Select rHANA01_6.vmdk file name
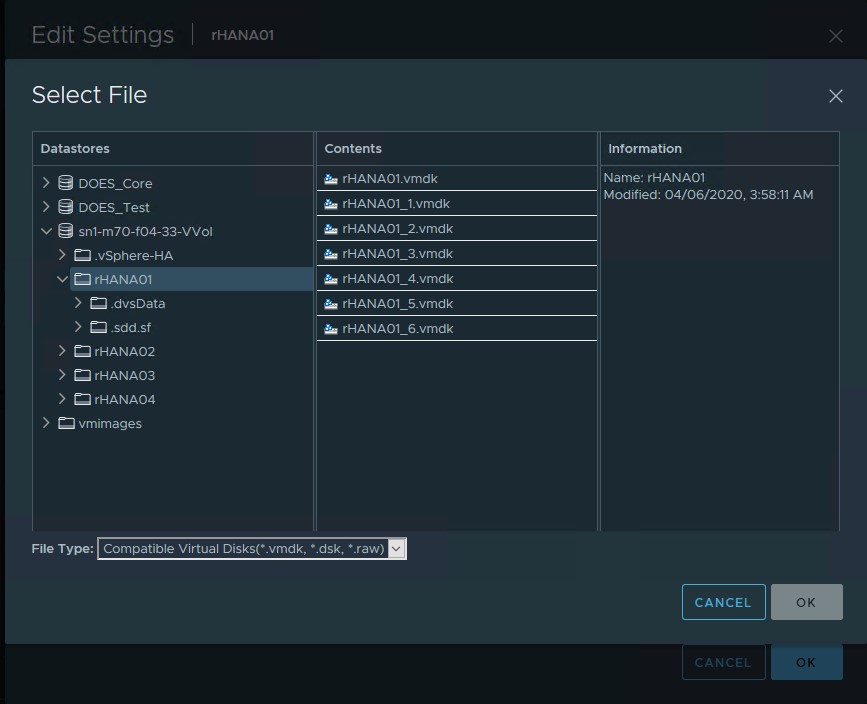The height and width of the screenshot is (704, 867). (x=398, y=328)
